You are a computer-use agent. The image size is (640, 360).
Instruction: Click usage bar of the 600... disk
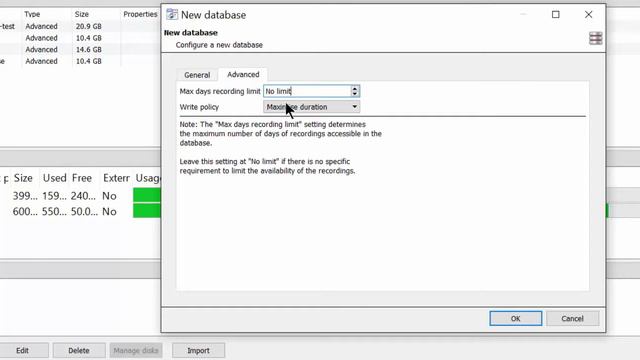click(x=147, y=211)
